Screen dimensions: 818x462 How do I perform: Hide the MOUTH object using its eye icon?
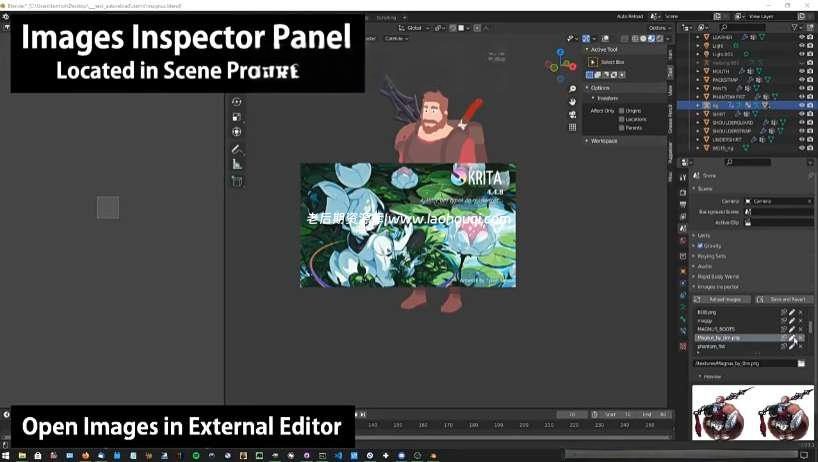point(802,71)
